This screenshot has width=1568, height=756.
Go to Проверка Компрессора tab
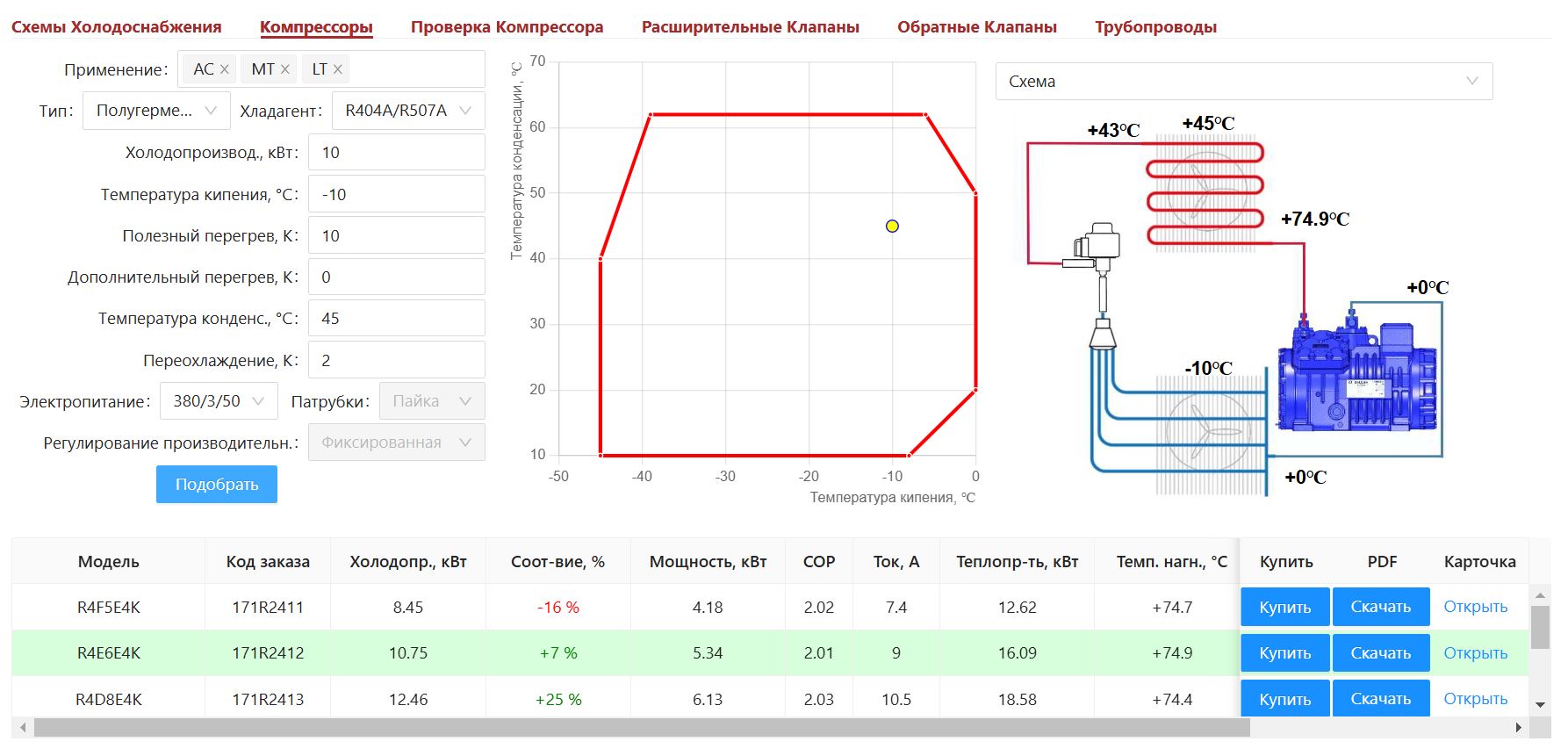pyautogui.click(x=507, y=27)
